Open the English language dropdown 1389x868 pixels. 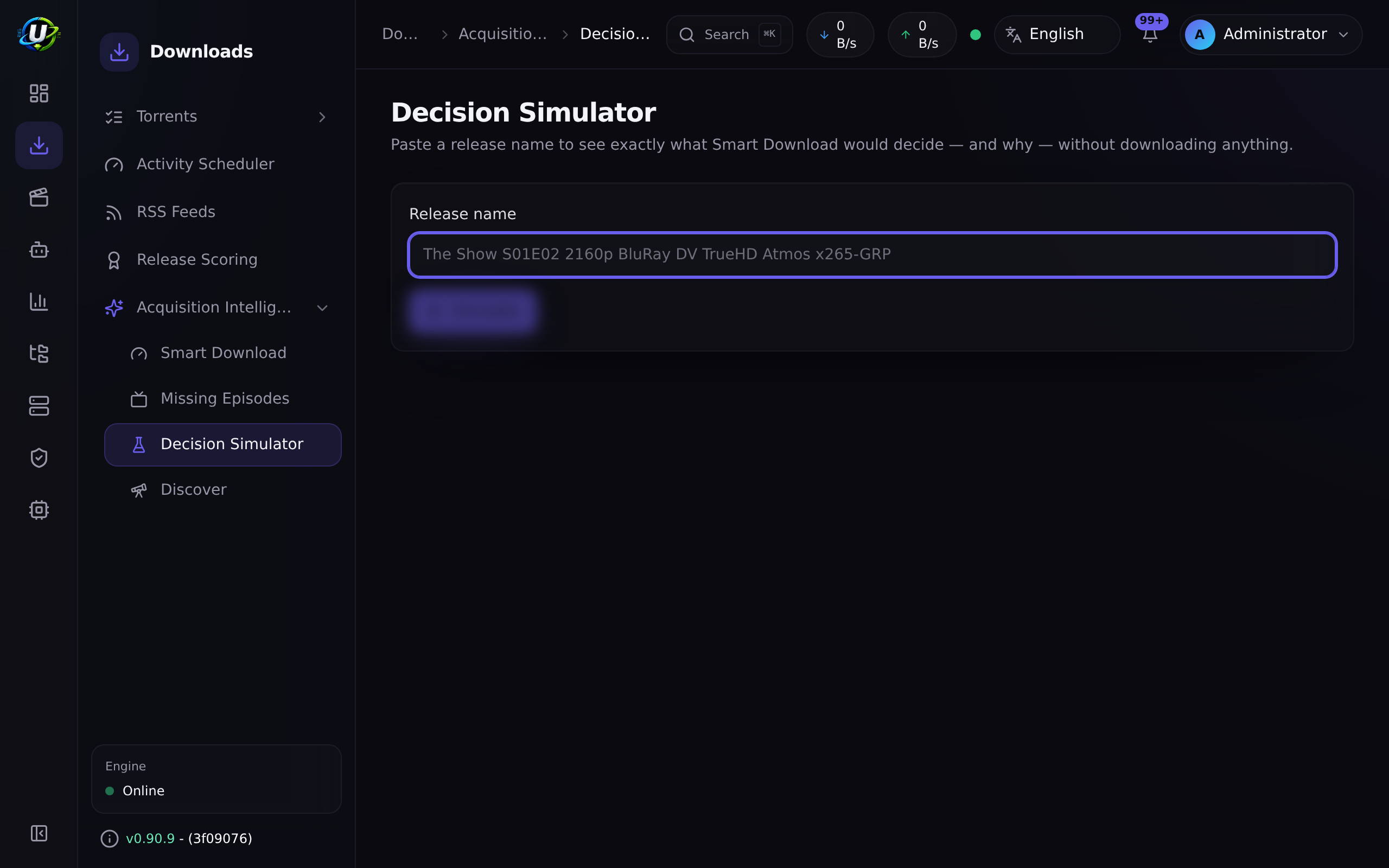[1057, 34]
